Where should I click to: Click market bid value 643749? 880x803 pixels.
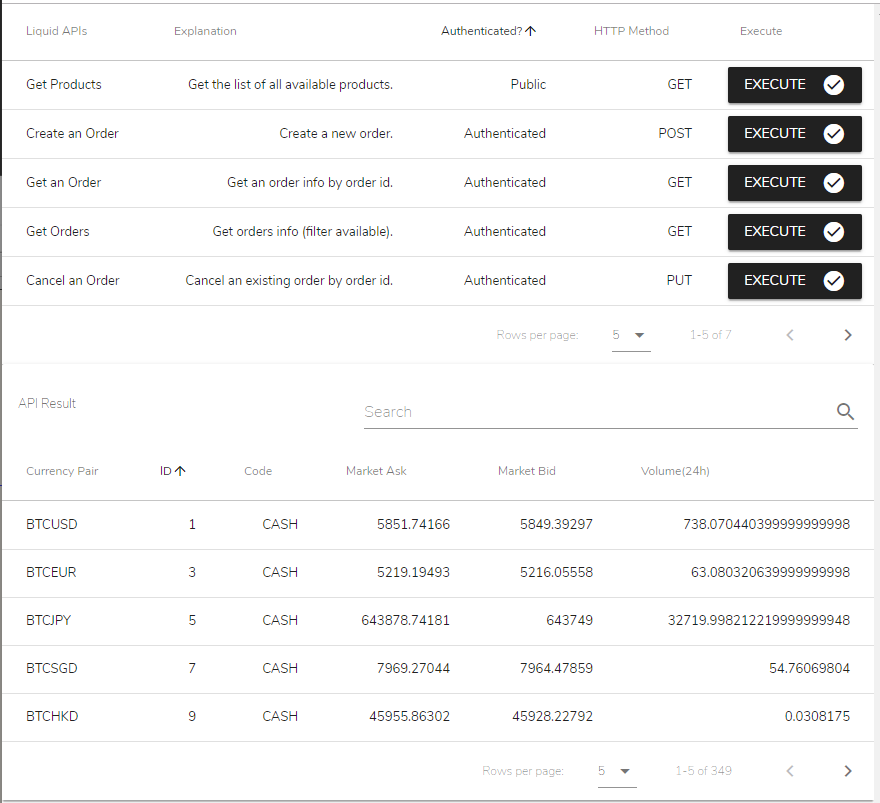coord(570,620)
